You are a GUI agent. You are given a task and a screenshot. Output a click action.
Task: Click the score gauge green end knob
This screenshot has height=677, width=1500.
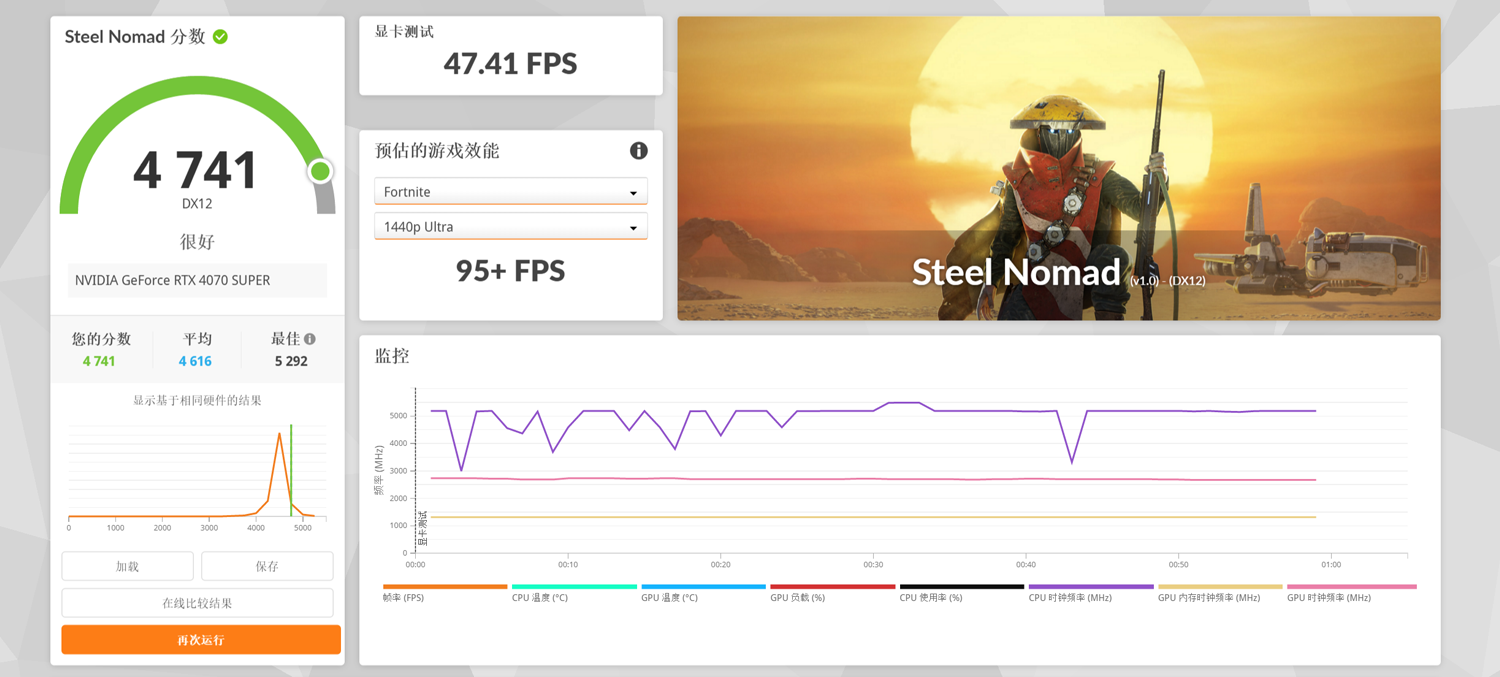click(320, 171)
